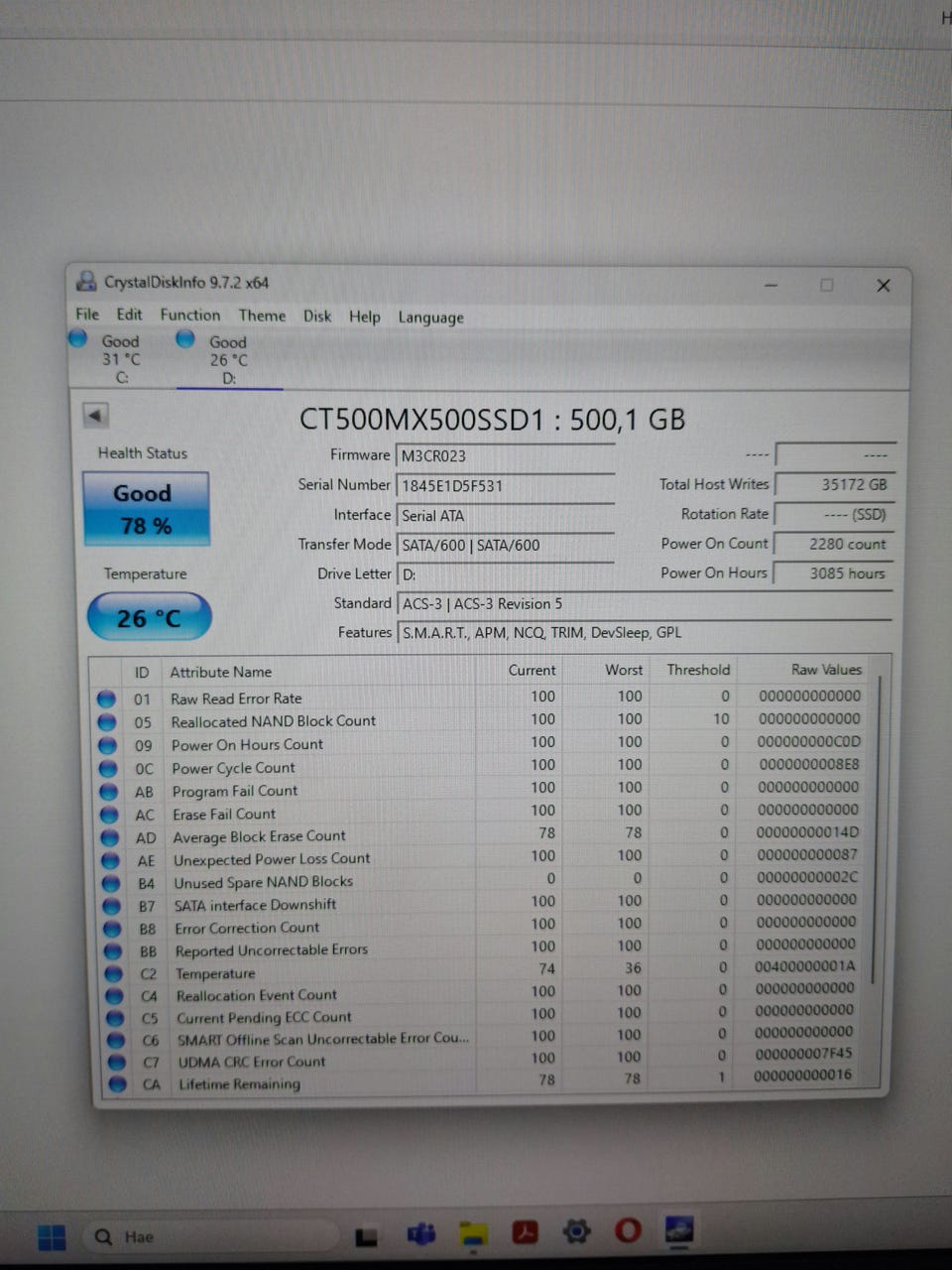Select the Raw Read Error Rate attribute name
The width and height of the screenshot is (952, 1270).
point(236,698)
